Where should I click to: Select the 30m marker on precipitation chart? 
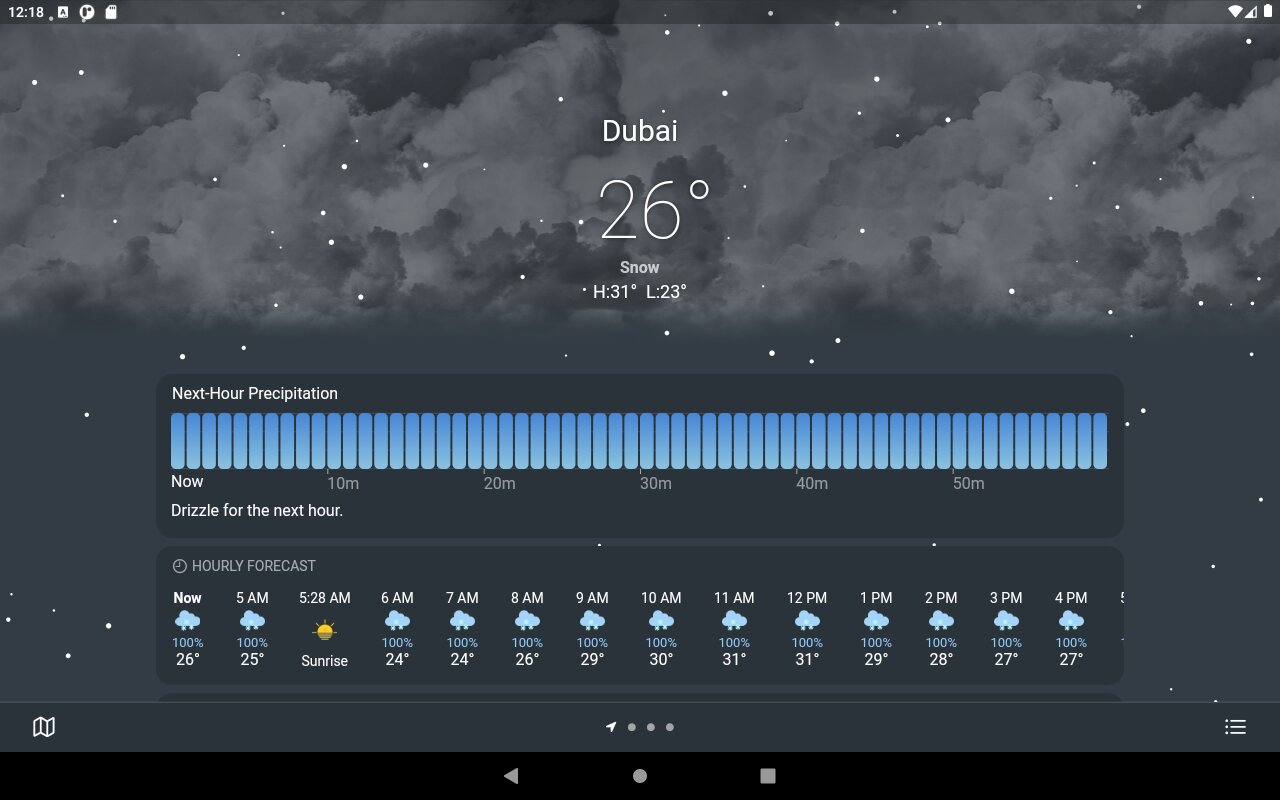pyautogui.click(x=655, y=484)
